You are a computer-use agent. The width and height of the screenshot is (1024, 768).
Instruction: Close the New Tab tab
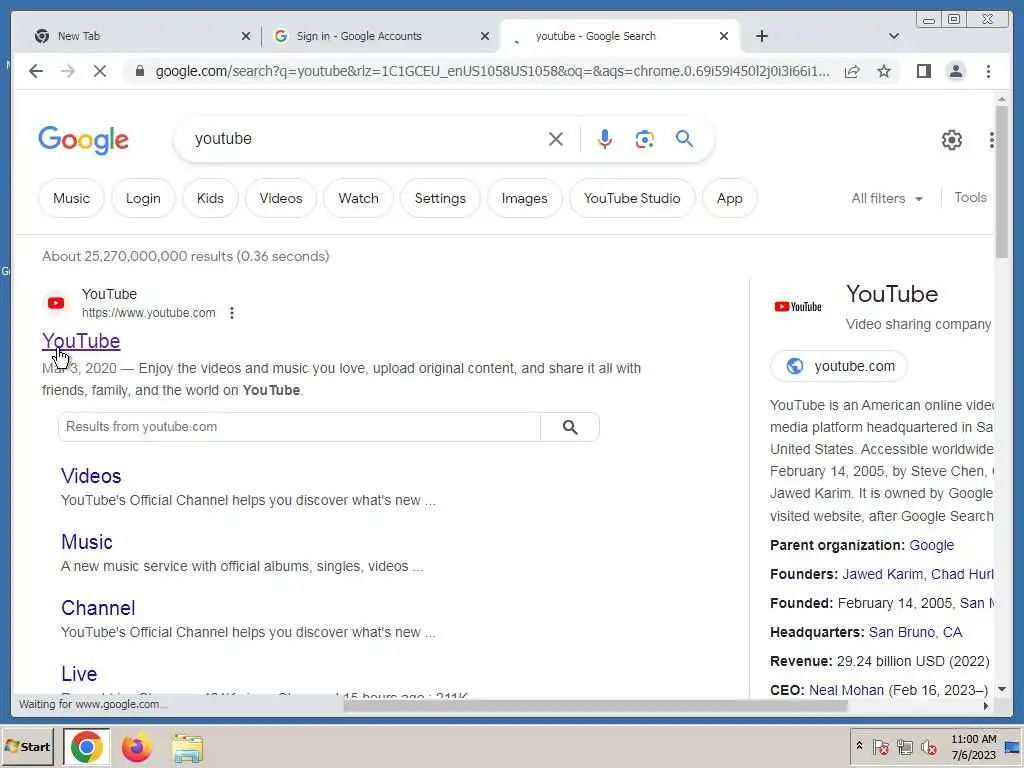(246, 36)
